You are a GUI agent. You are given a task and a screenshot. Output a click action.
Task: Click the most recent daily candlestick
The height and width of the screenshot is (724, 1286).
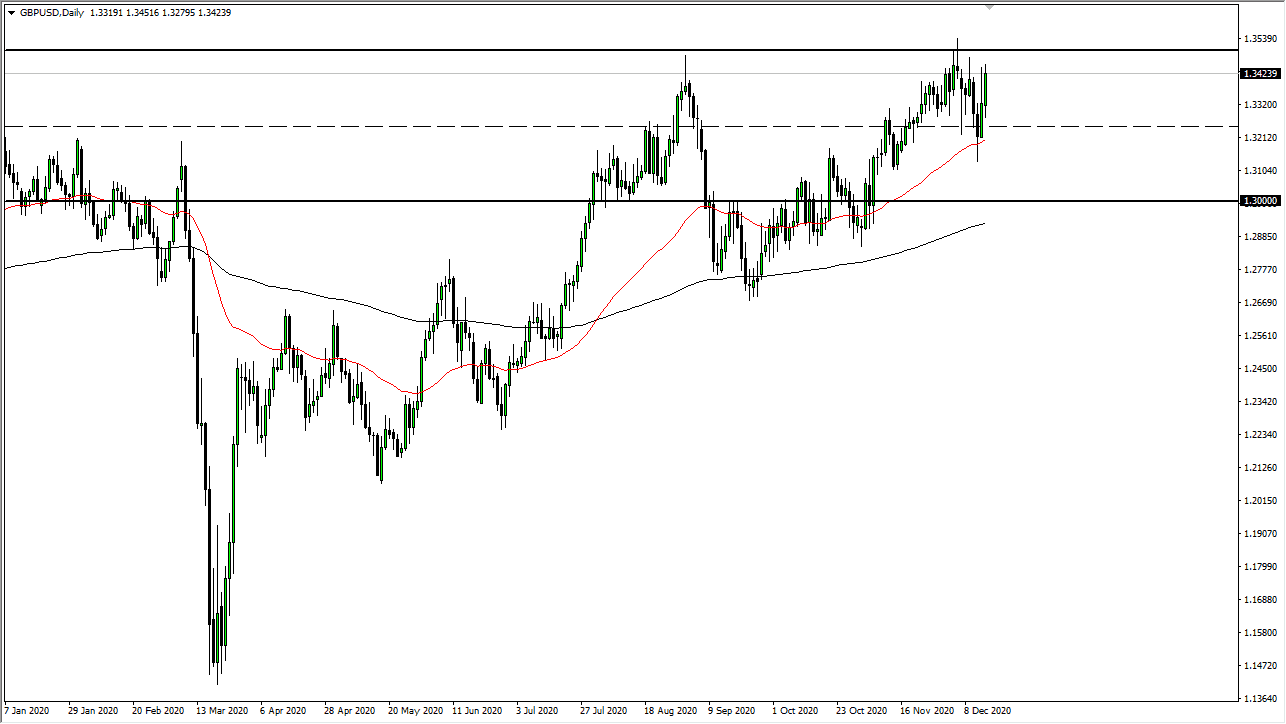(984, 90)
